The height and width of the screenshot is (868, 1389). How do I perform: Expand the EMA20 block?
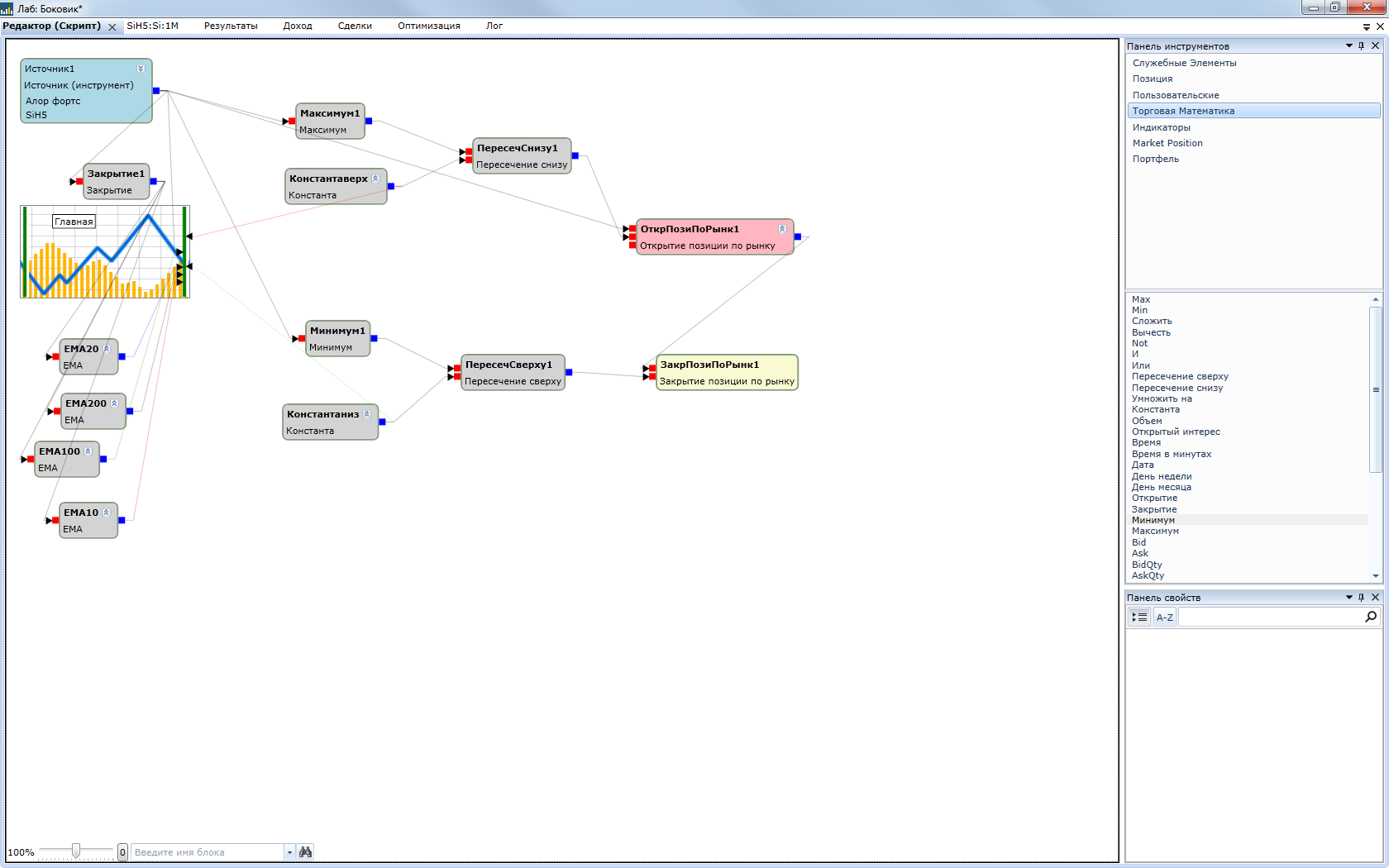[x=107, y=349]
